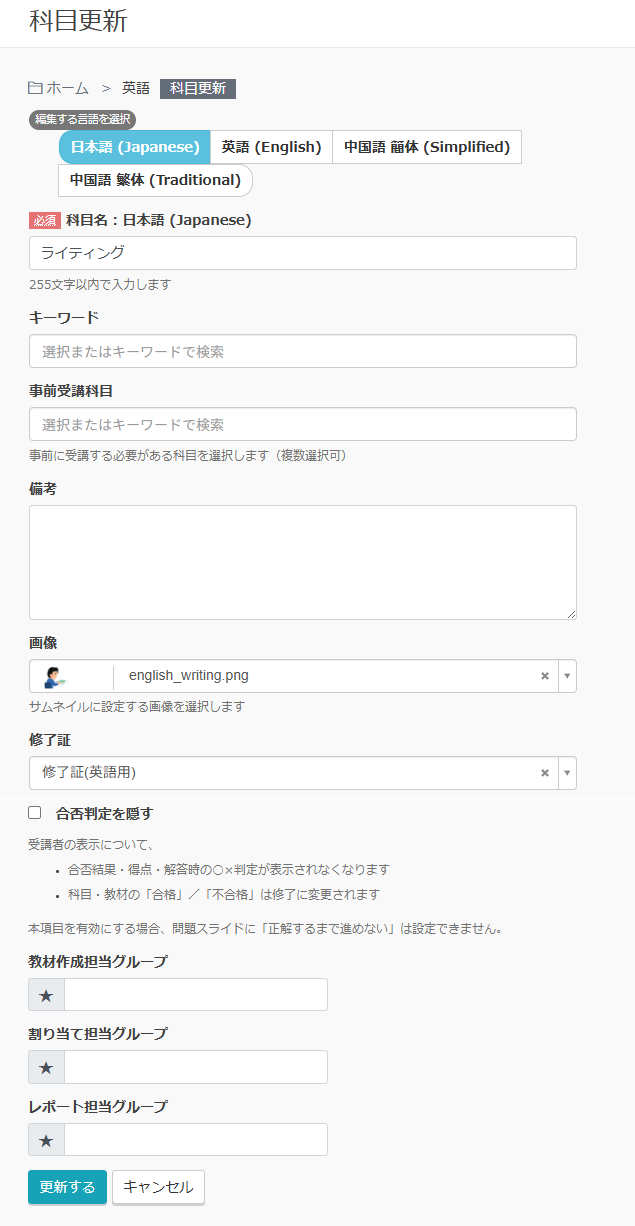
Task: Click star icon for 教材作成担当グループ
Action: pyautogui.click(x=46, y=995)
